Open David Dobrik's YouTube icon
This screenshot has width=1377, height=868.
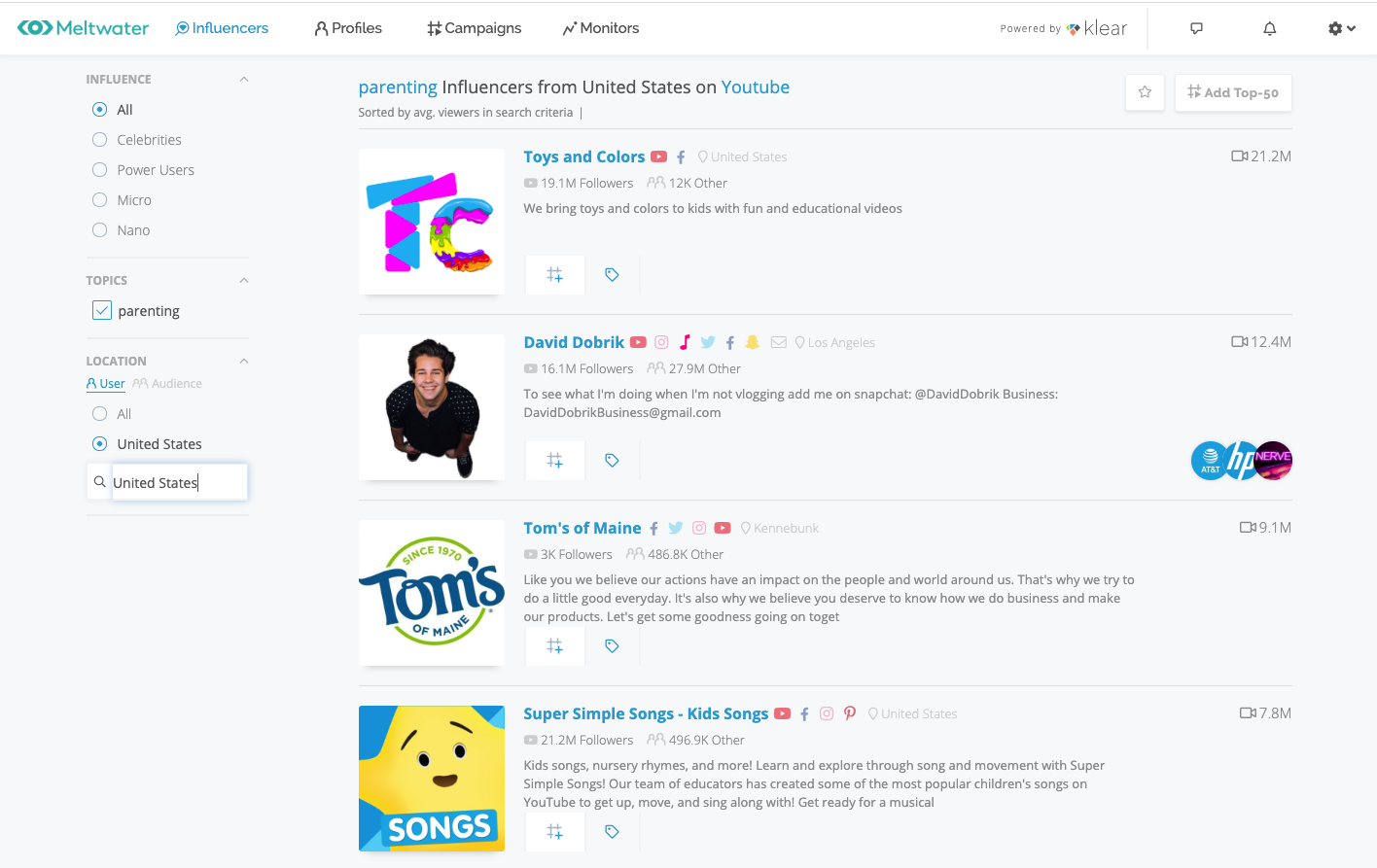click(x=638, y=342)
